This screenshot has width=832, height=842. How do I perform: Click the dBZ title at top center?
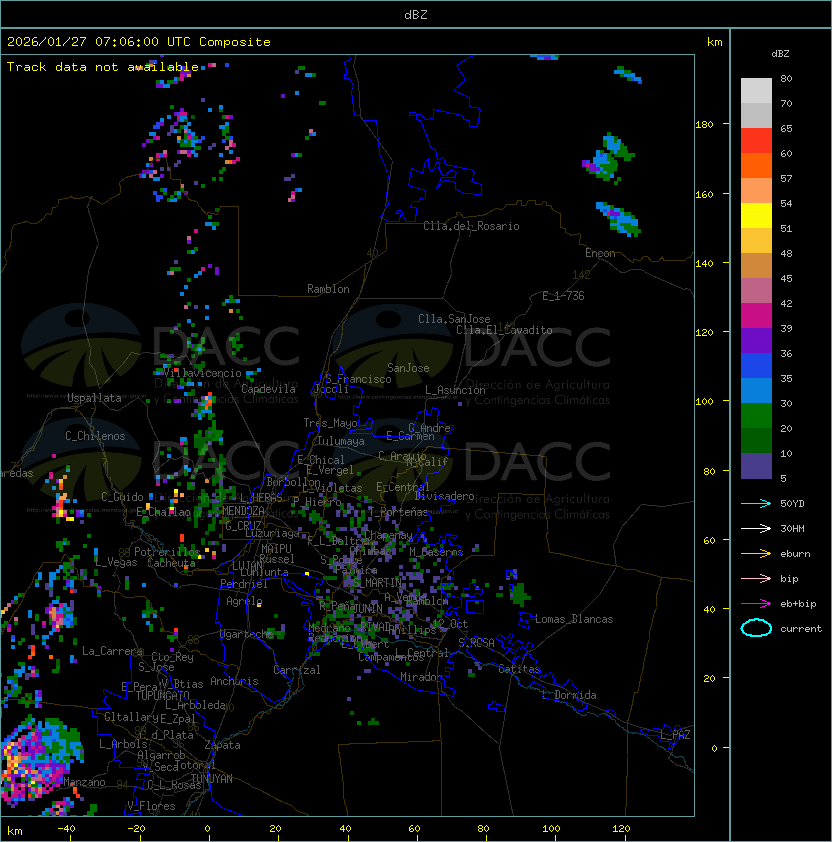point(416,14)
